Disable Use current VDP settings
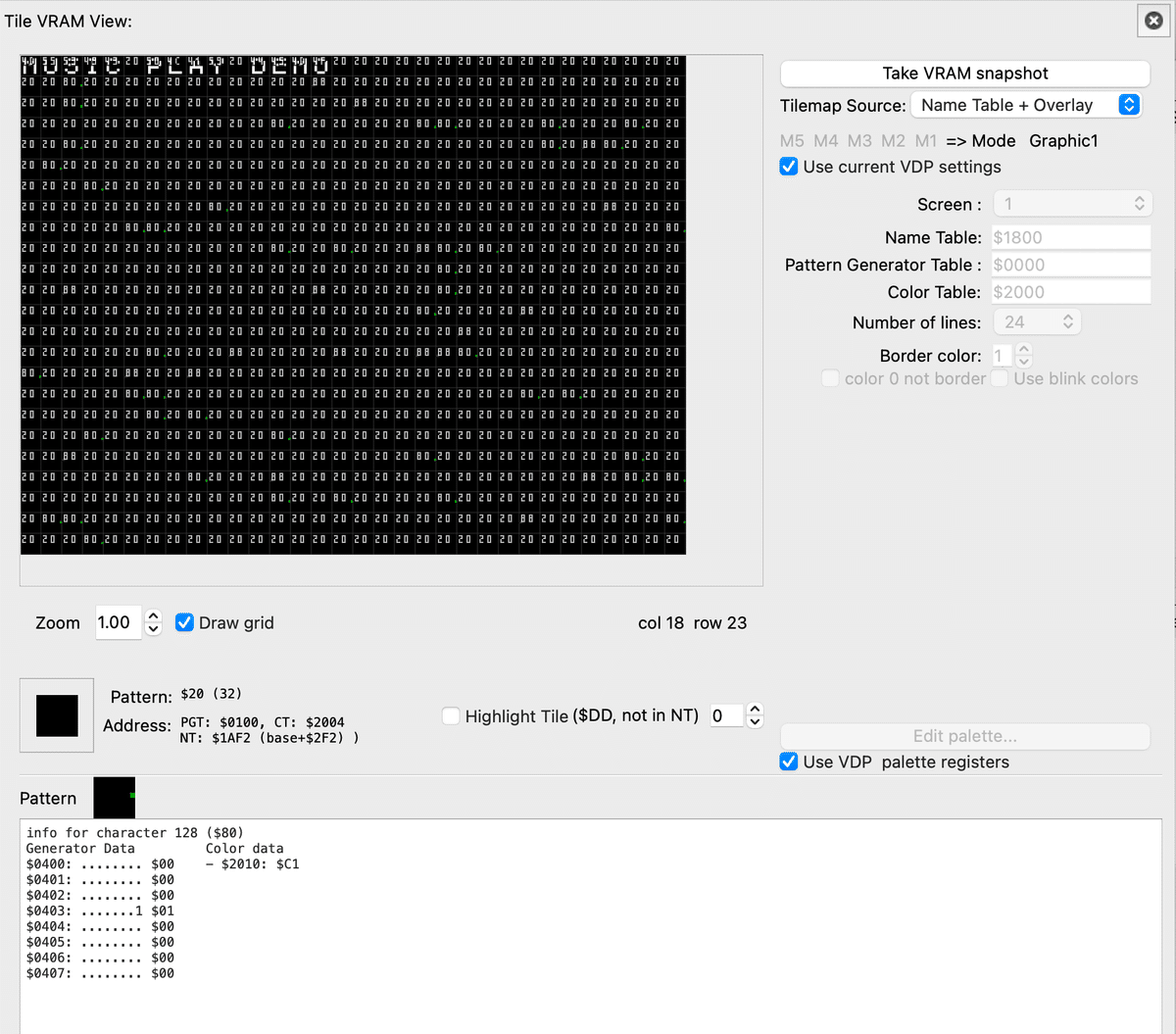The height and width of the screenshot is (1034, 1176). [789, 167]
